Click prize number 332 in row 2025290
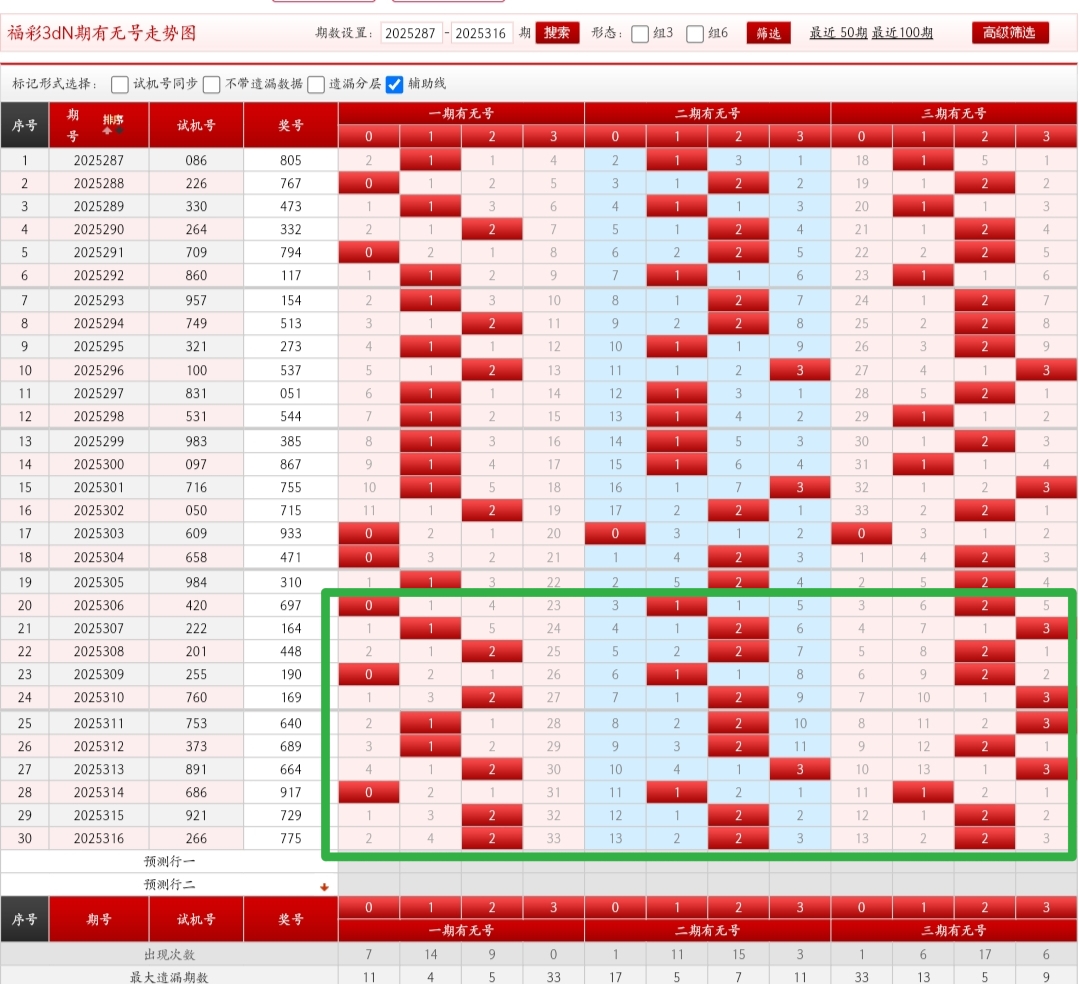This screenshot has width=1080, height=984. click(291, 229)
